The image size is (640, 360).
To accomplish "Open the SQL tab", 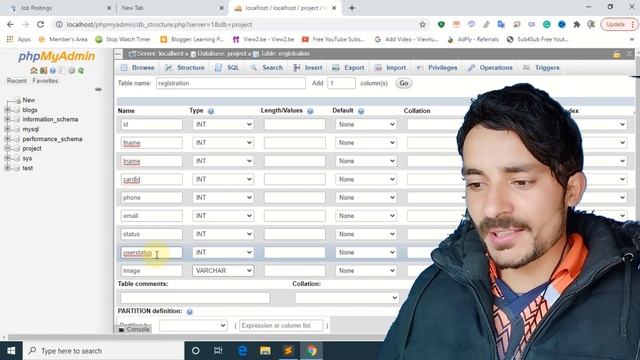I will point(228,68).
